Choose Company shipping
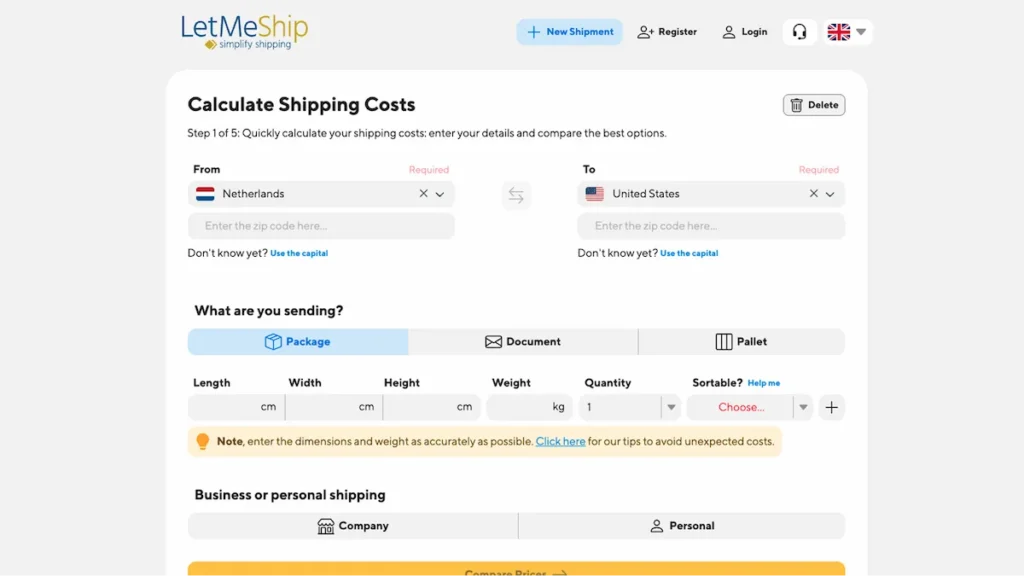This screenshot has height=576, width=1024. tap(353, 526)
